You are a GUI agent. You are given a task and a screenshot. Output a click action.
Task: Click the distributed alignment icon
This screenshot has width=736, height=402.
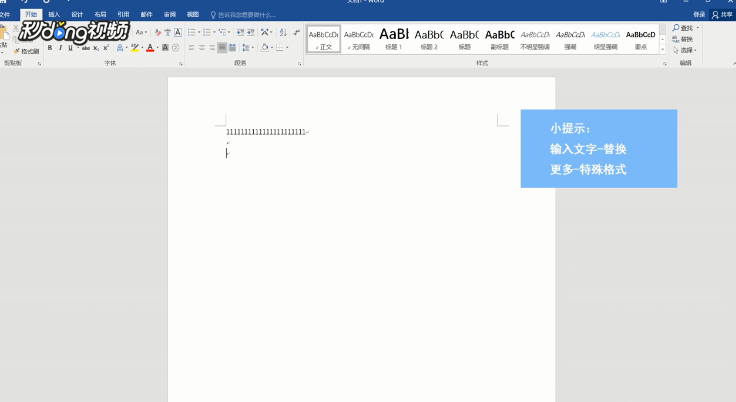(232, 47)
